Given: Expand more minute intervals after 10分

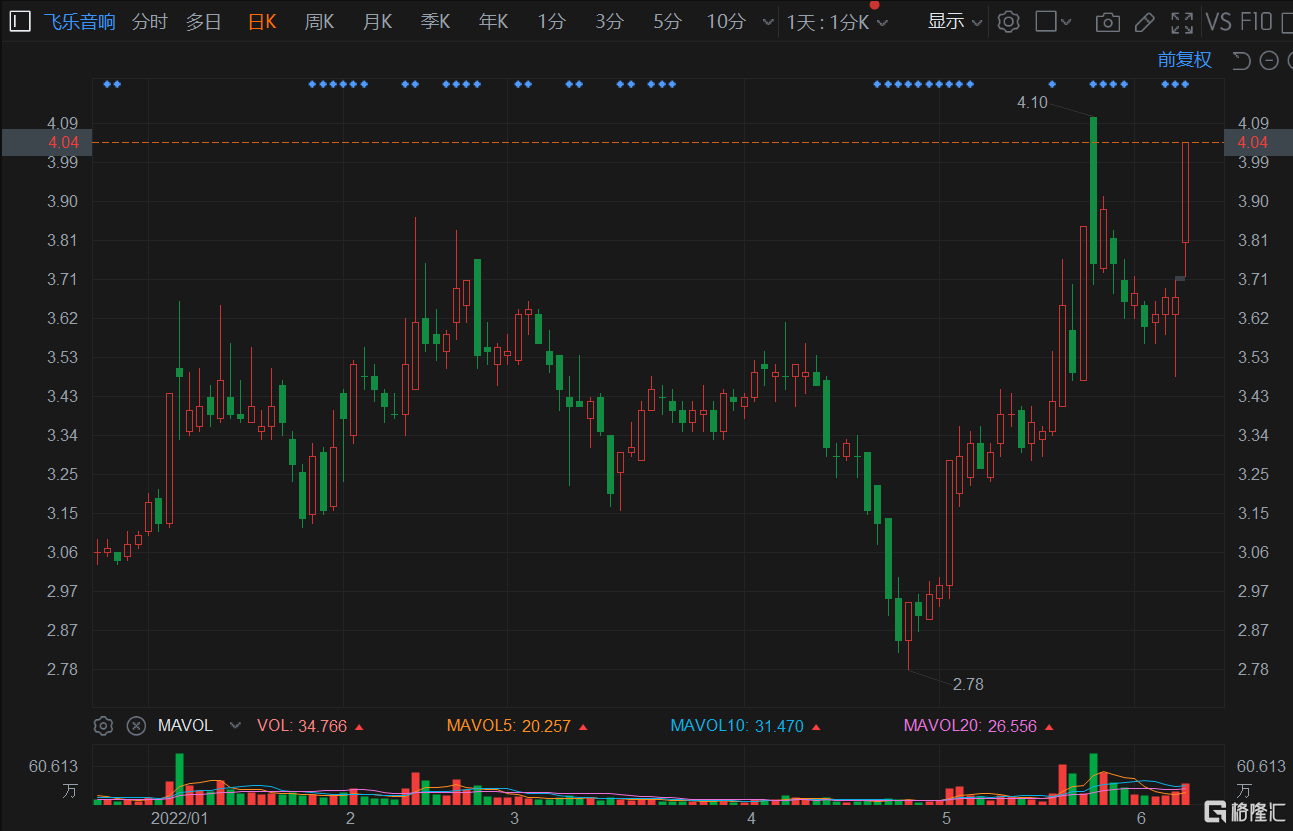Looking at the screenshot, I should (x=768, y=22).
